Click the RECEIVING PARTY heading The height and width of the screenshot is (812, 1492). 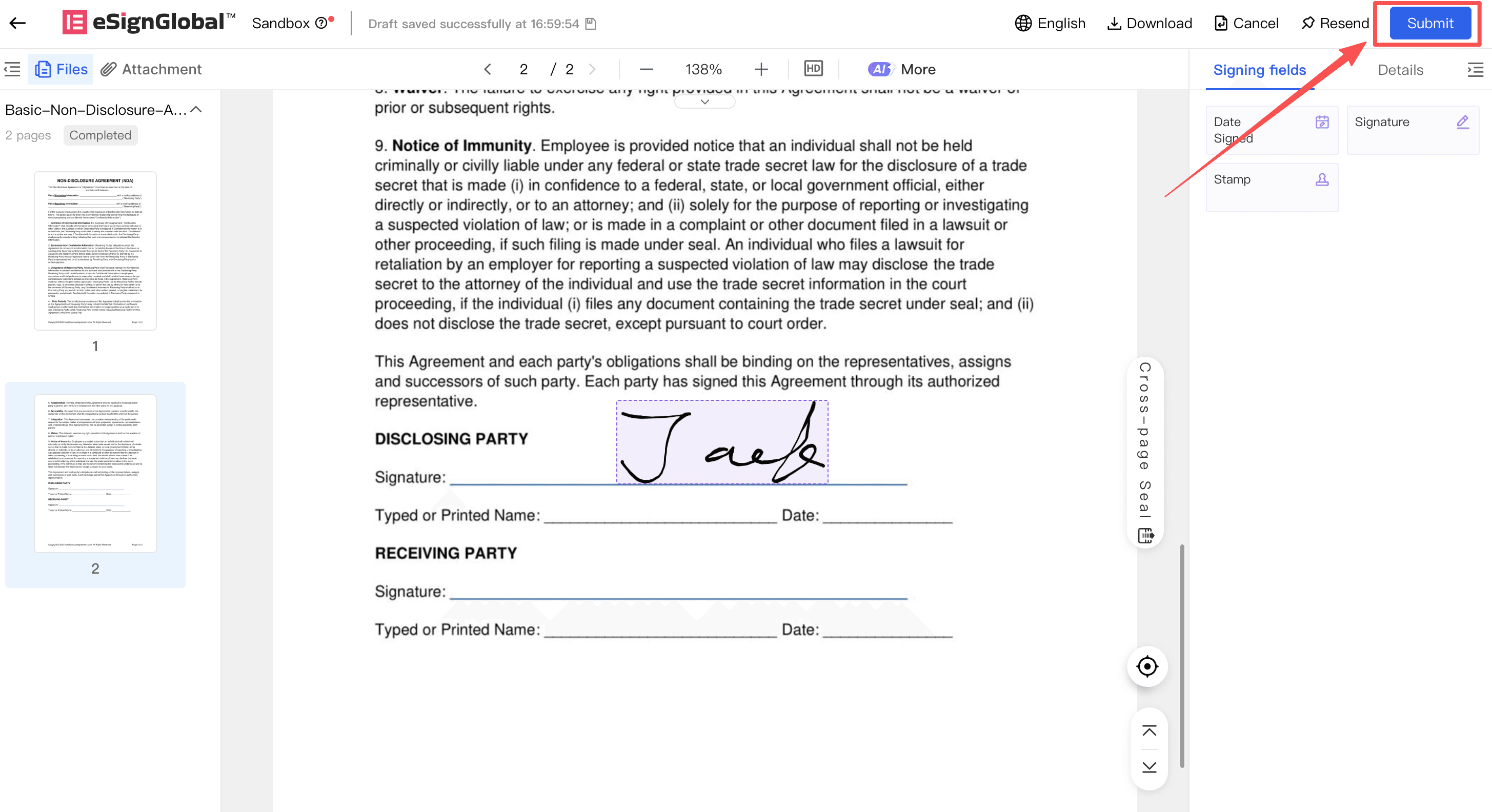coord(446,553)
